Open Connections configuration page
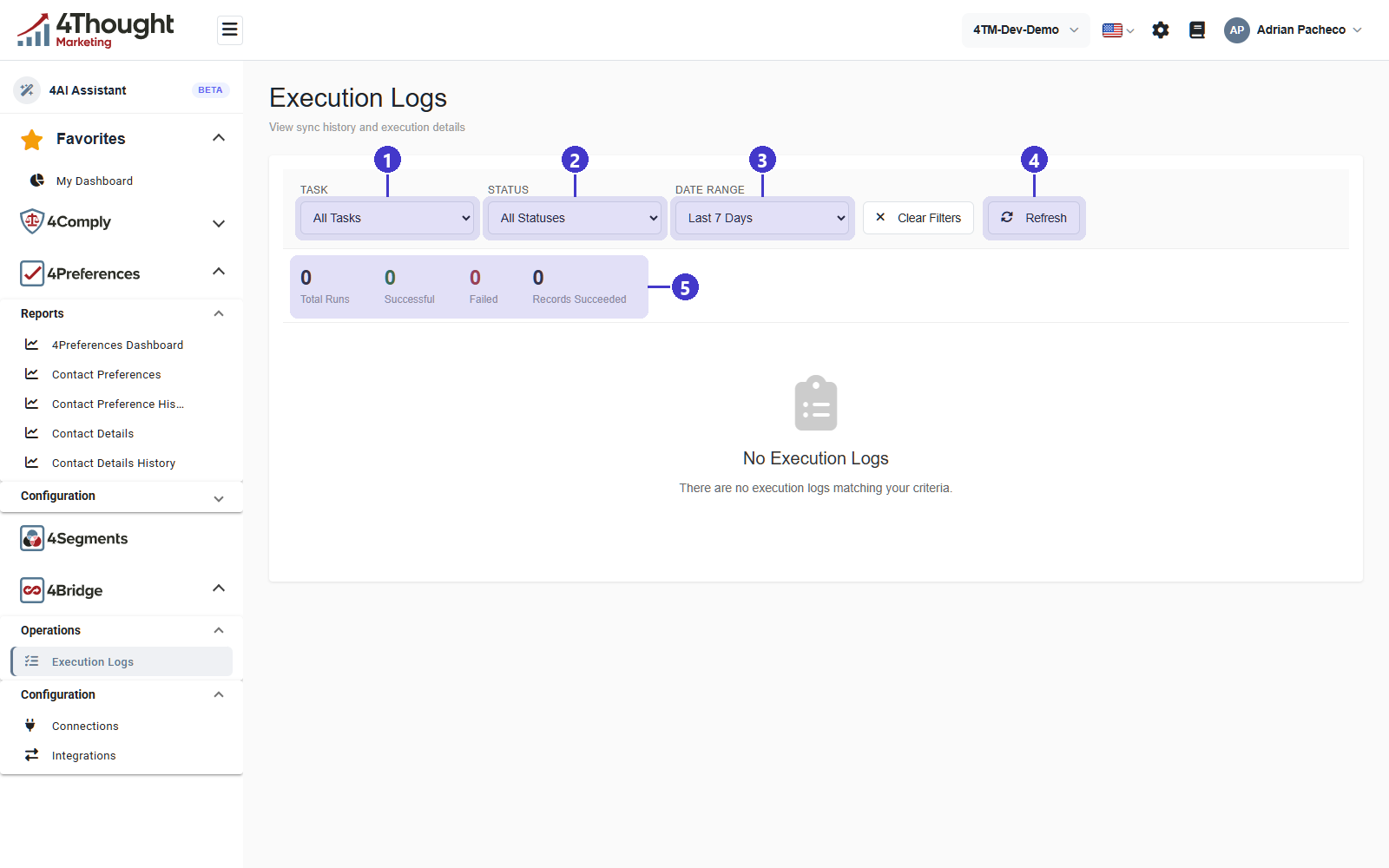The image size is (1389, 868). (85, 726)
